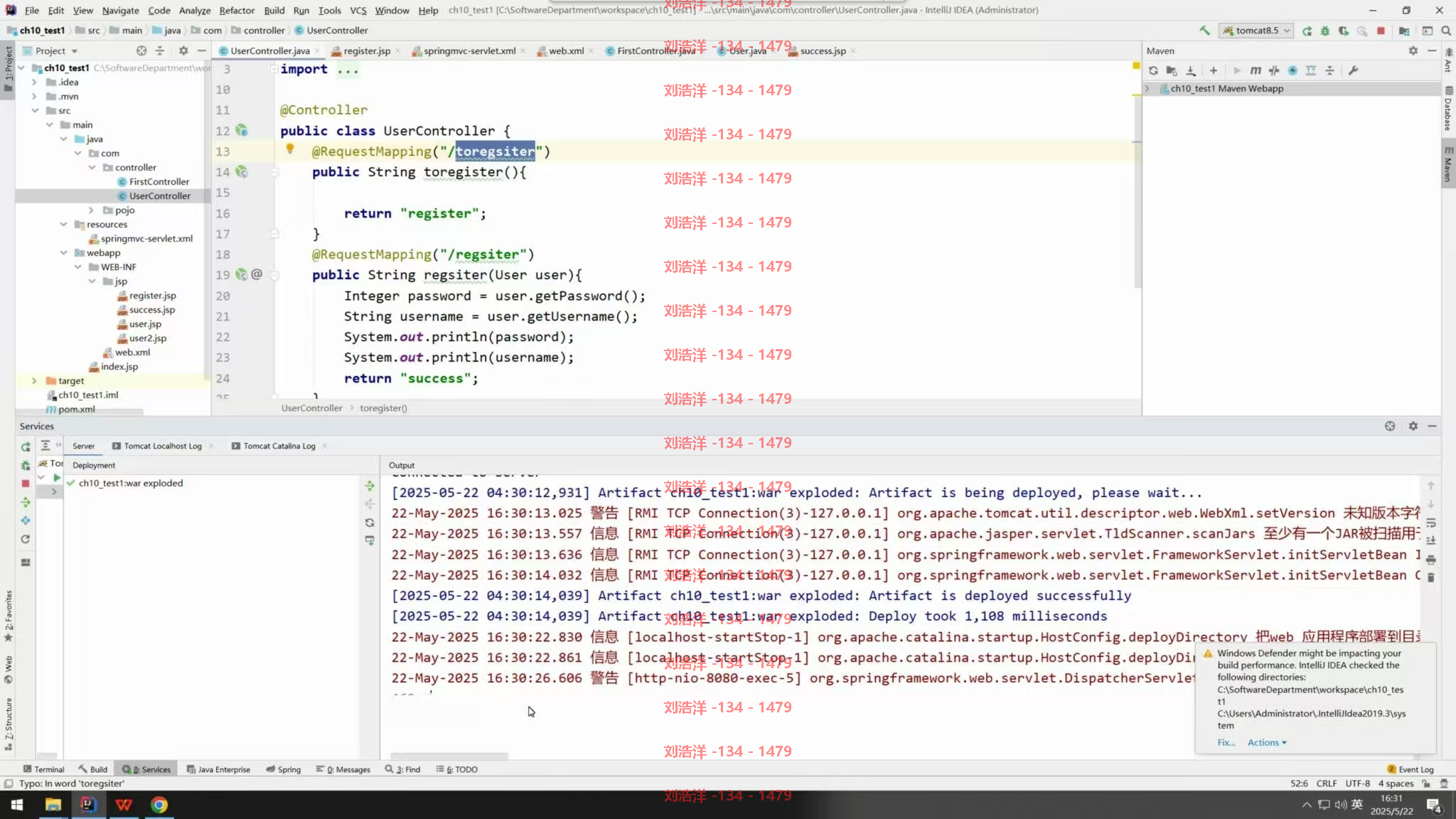Click Execute Maven Goal 'm' icon
Image resolution: width=1456 pixels, height=819 pixels.
tap(1256, 70)
